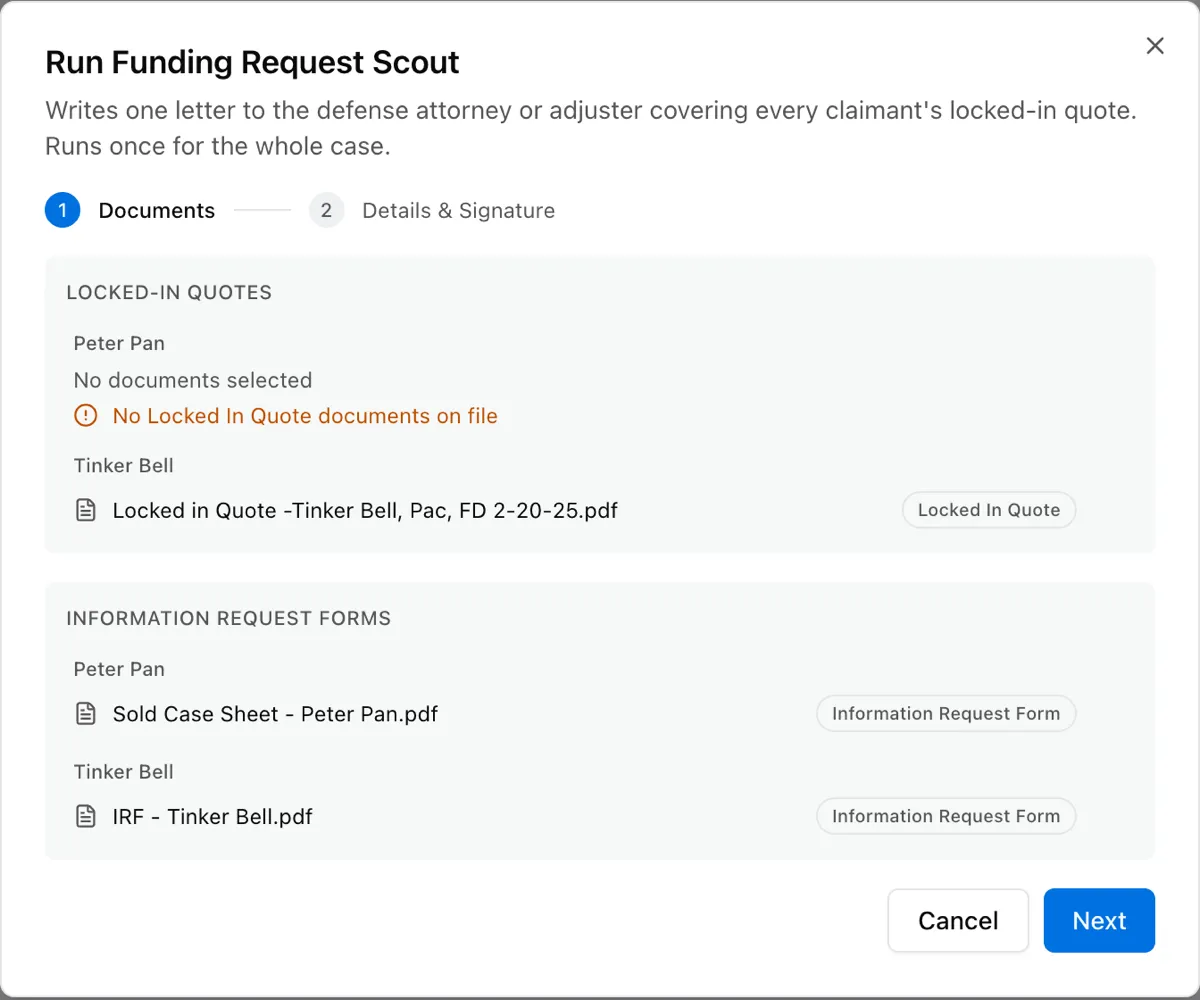
Task: Click the Documents step label
Action: click(157, 211)
